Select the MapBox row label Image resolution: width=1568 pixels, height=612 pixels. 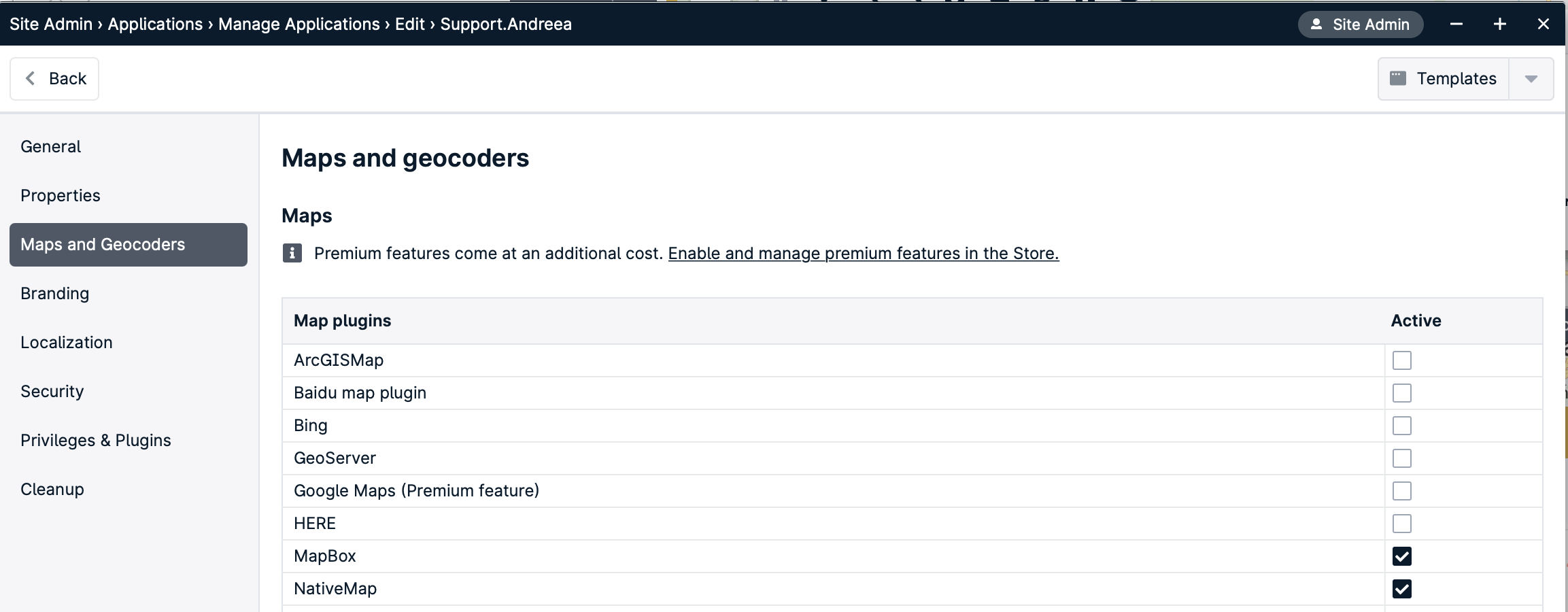tap(325, 556)
